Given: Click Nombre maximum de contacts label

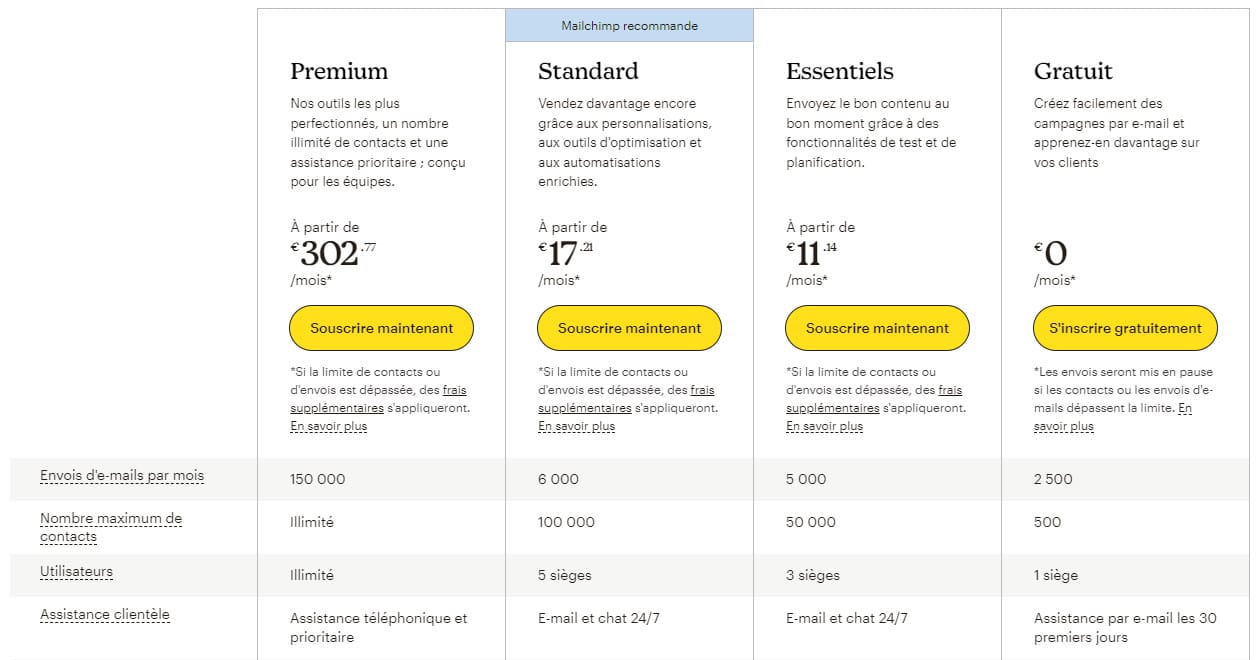Looking at the screenshot, I should [x=111, y=527].
